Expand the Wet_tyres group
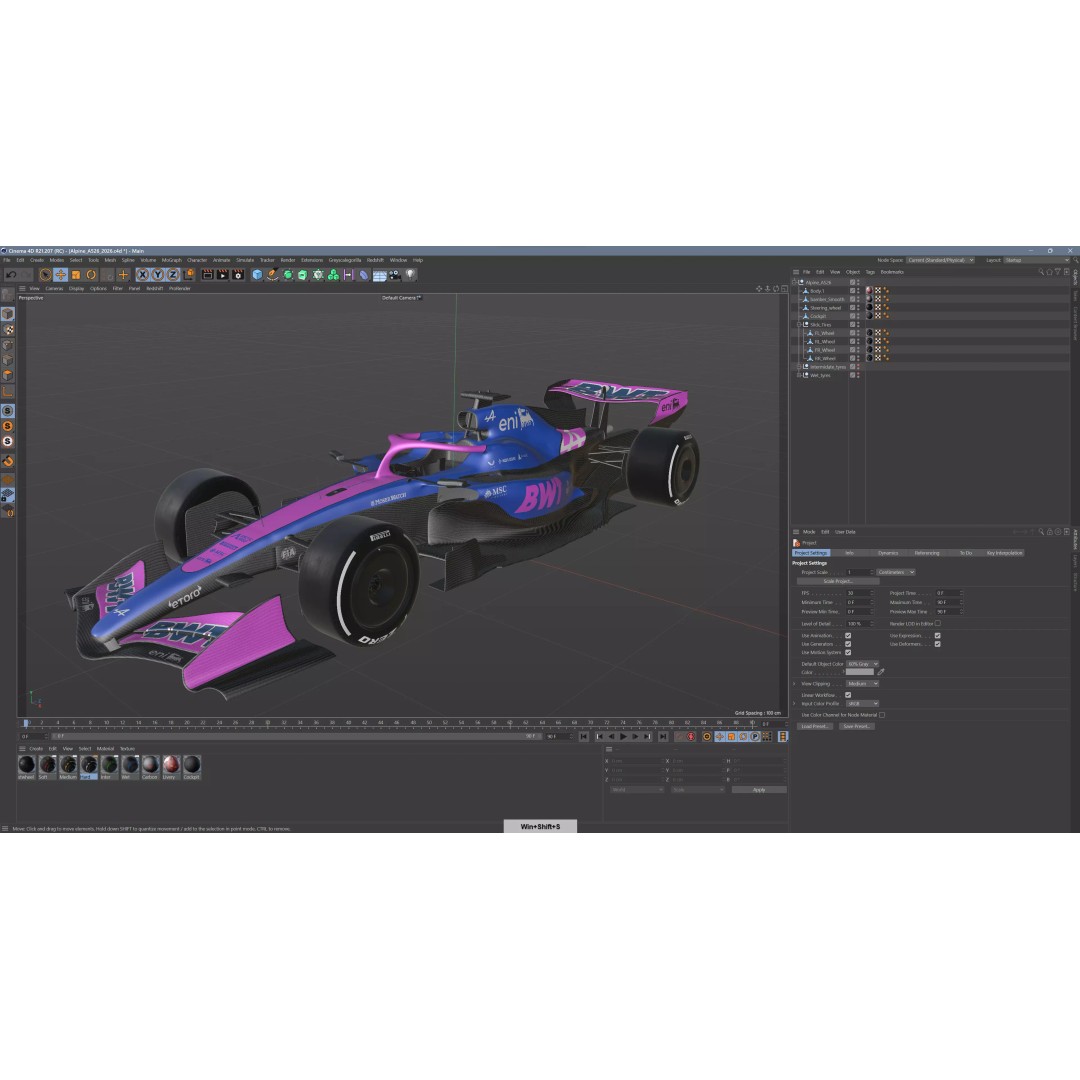The width and height of the screenshot is (1080, 1080). click(x=799, y=375)
